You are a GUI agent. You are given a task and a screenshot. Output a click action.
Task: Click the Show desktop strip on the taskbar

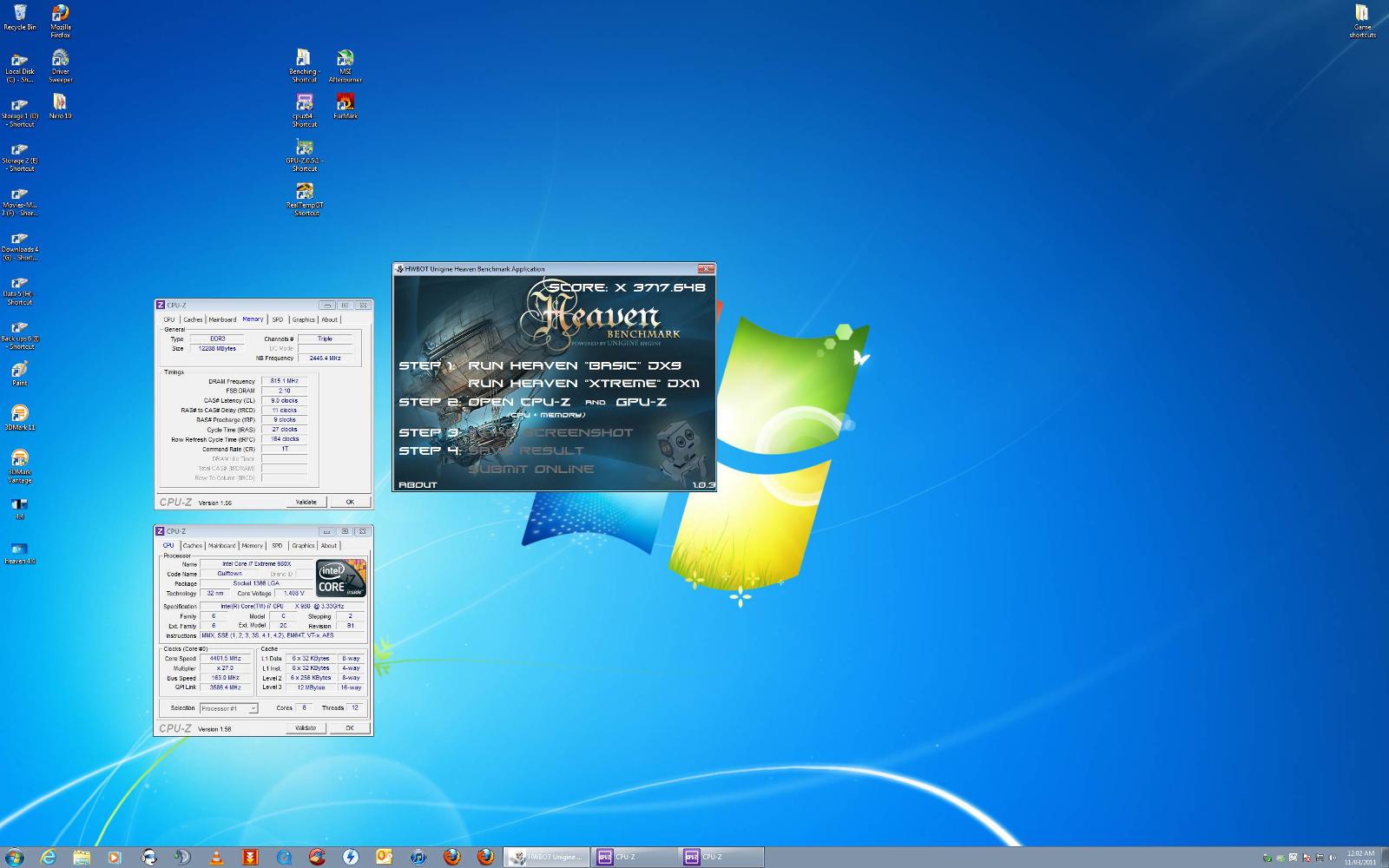click(1384, 858)
